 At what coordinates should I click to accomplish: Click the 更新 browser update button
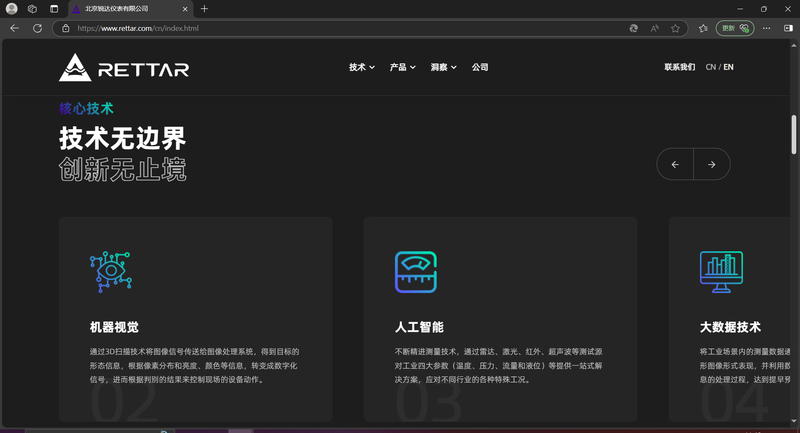[x=735, y=28]
